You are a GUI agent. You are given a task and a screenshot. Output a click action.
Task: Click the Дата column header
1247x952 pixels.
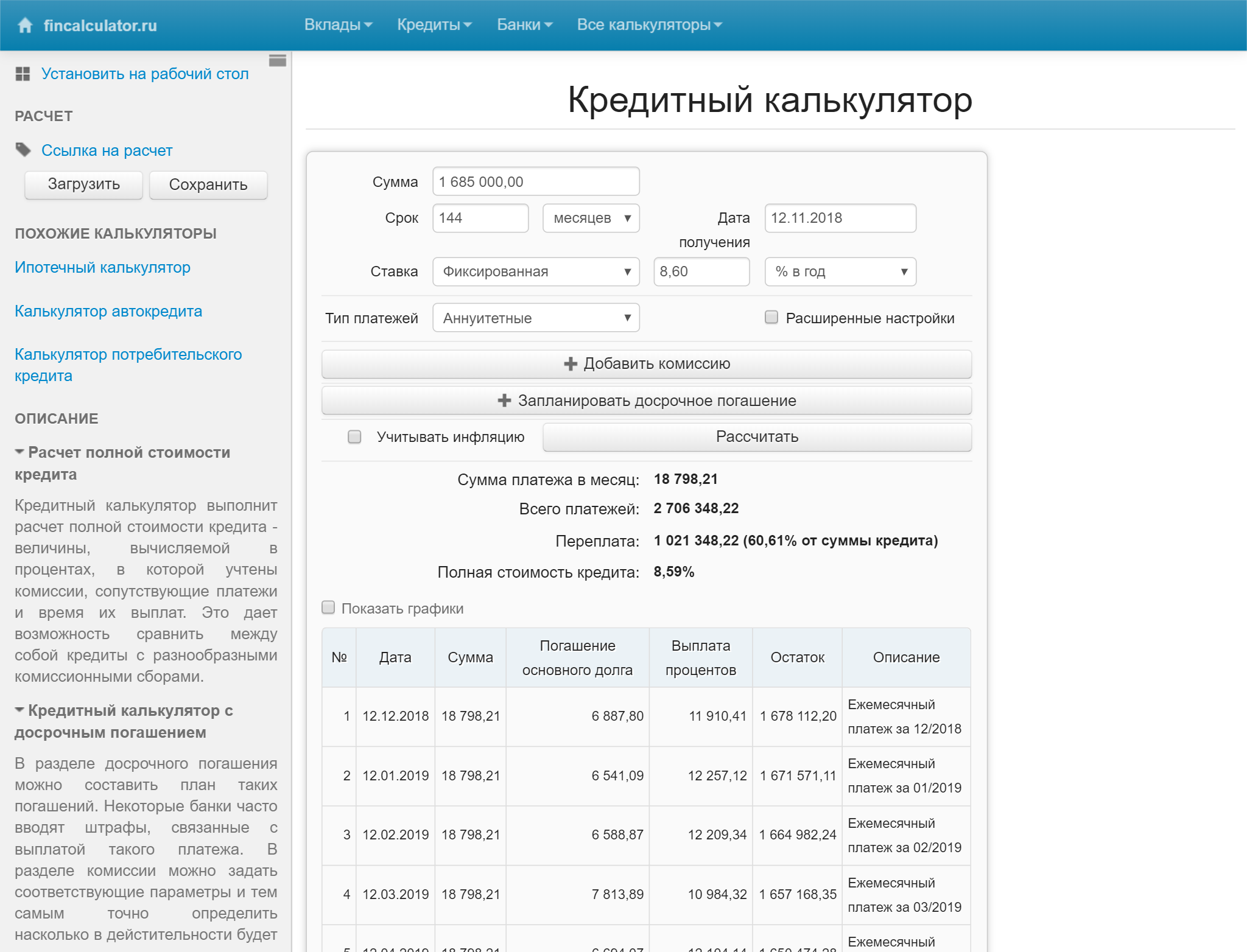pos(395,657)
